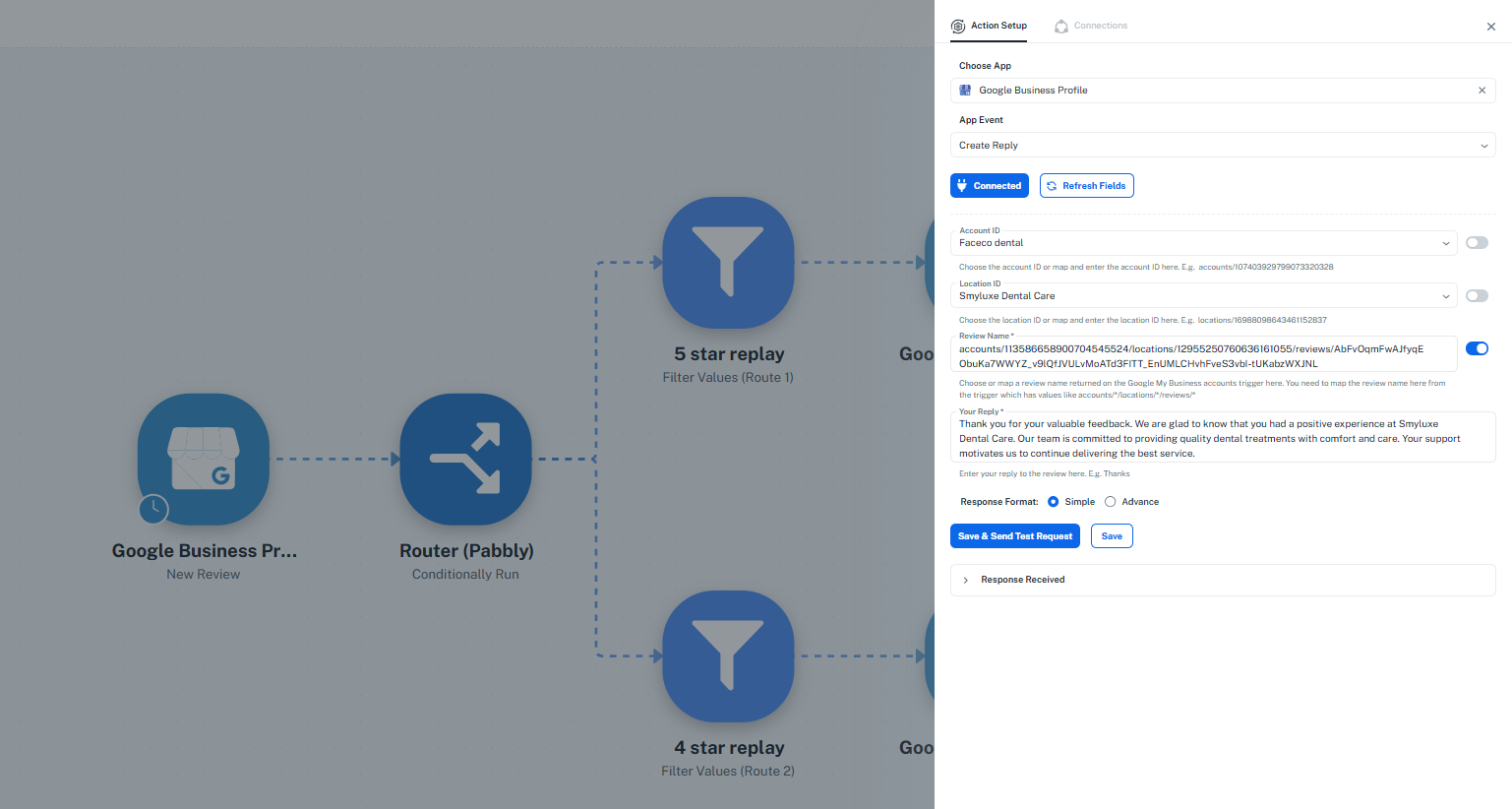The height and width of the screenshot is (809, 1512).
Task: Click Filter Values (Route 2) text
Action: tap(728, 772)
